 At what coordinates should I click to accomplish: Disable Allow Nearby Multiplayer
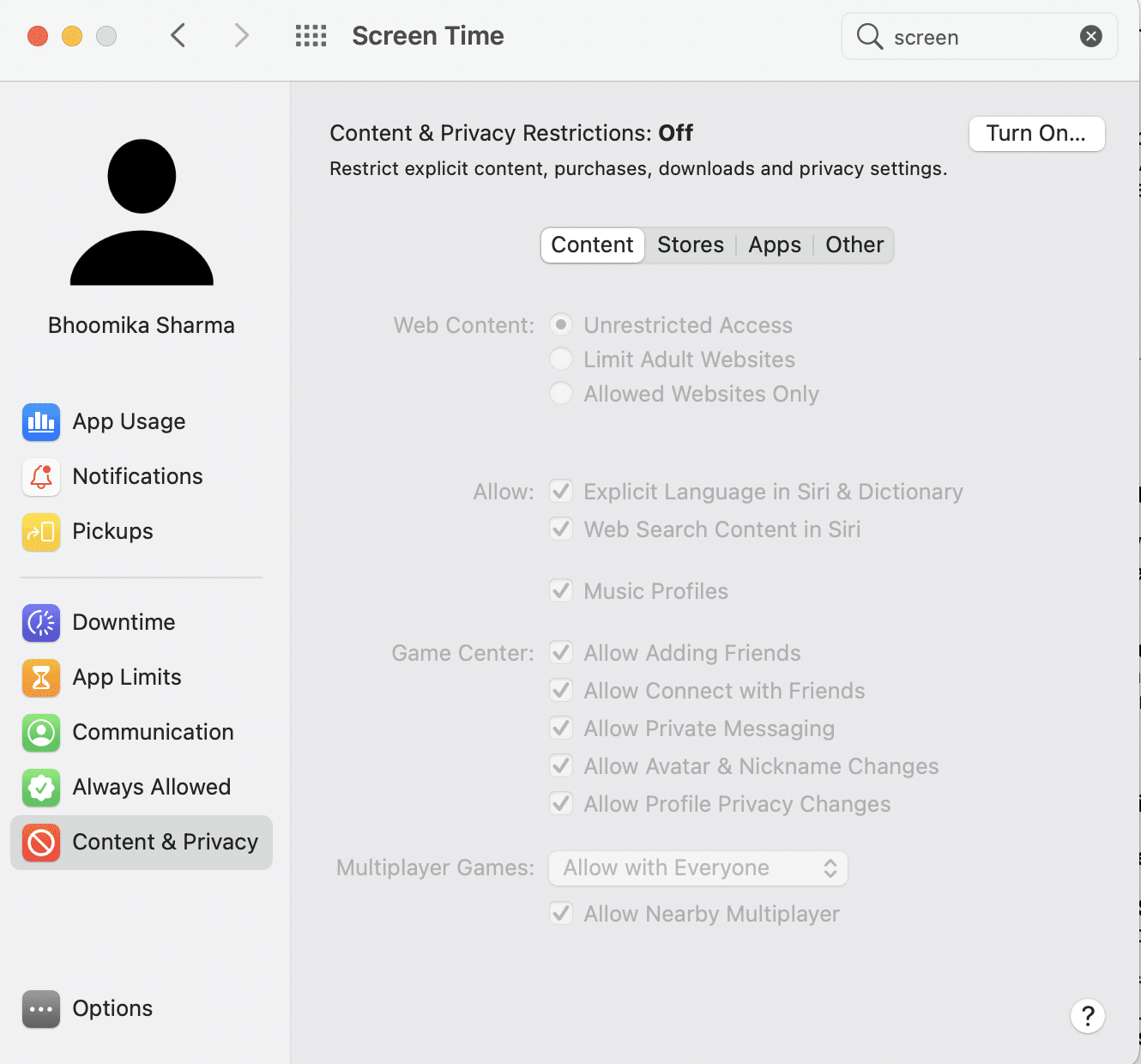pos(561,913)
